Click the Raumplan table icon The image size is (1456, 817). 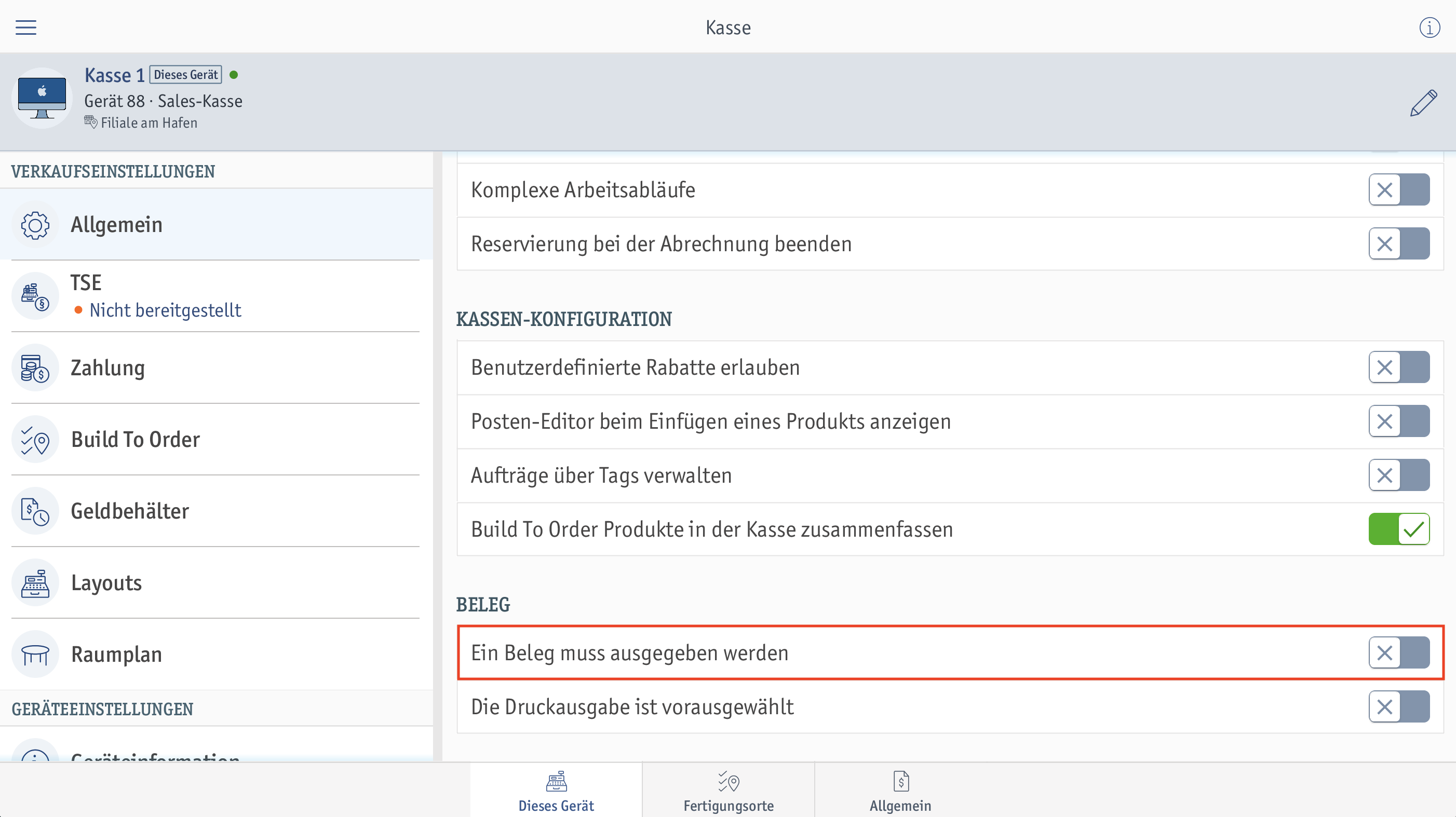point(35,655)
